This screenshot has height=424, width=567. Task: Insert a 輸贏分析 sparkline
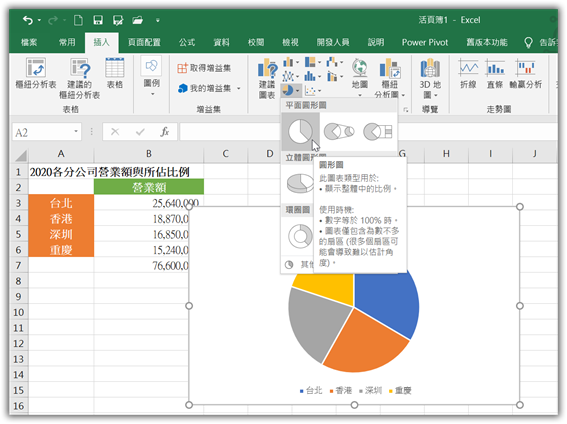pos(525,74)
